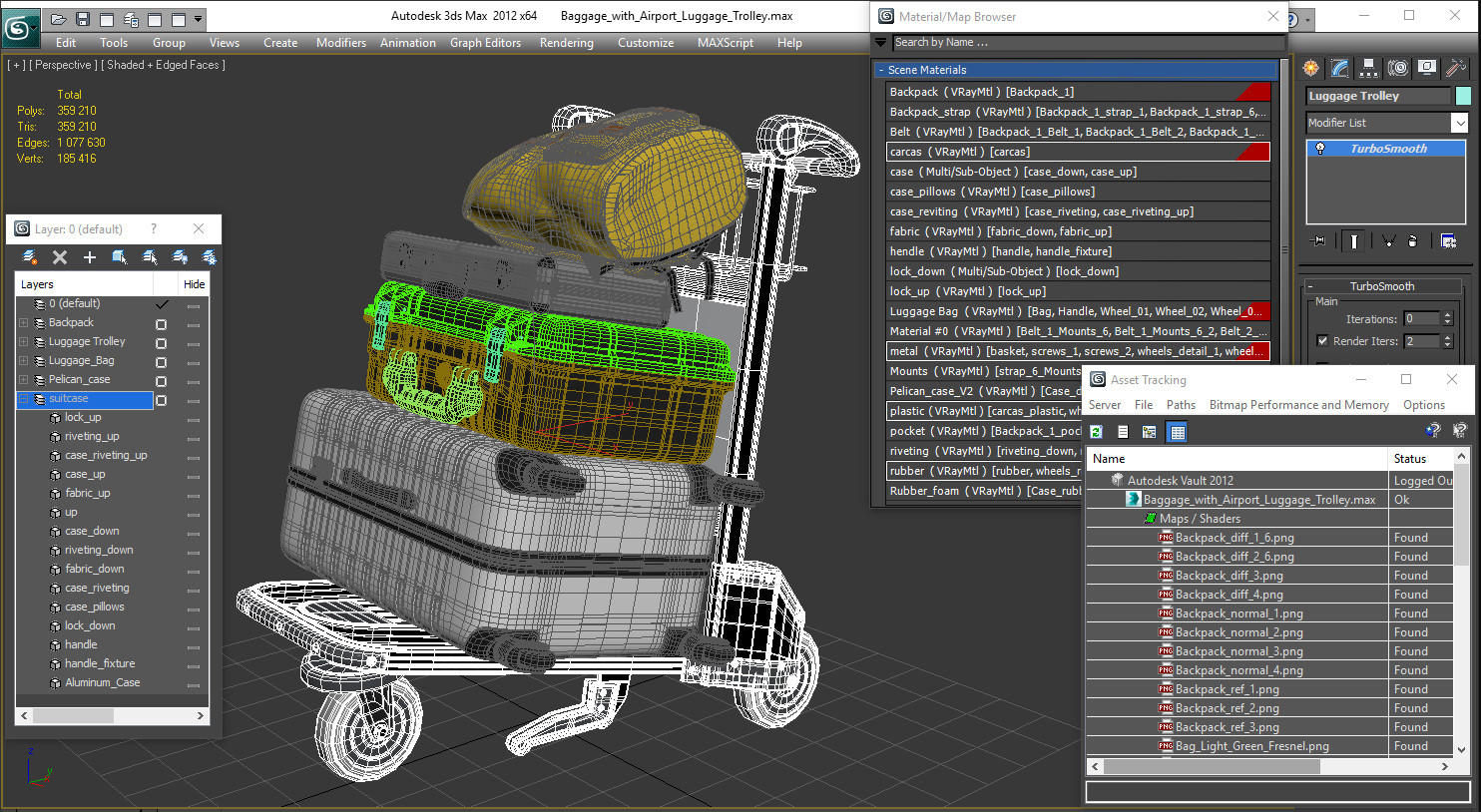Toggle the checkbox beside Luggage_Bag layer
Viewport: 1481px width, 812px height.
[161, 362]
